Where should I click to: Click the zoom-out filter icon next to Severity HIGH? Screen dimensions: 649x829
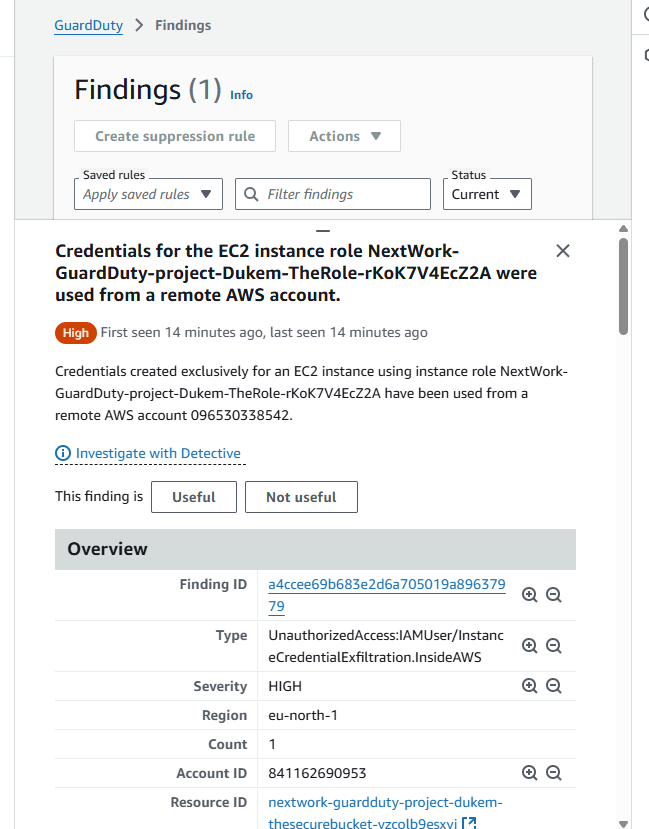pyautogui.click(x=554, y=685)
